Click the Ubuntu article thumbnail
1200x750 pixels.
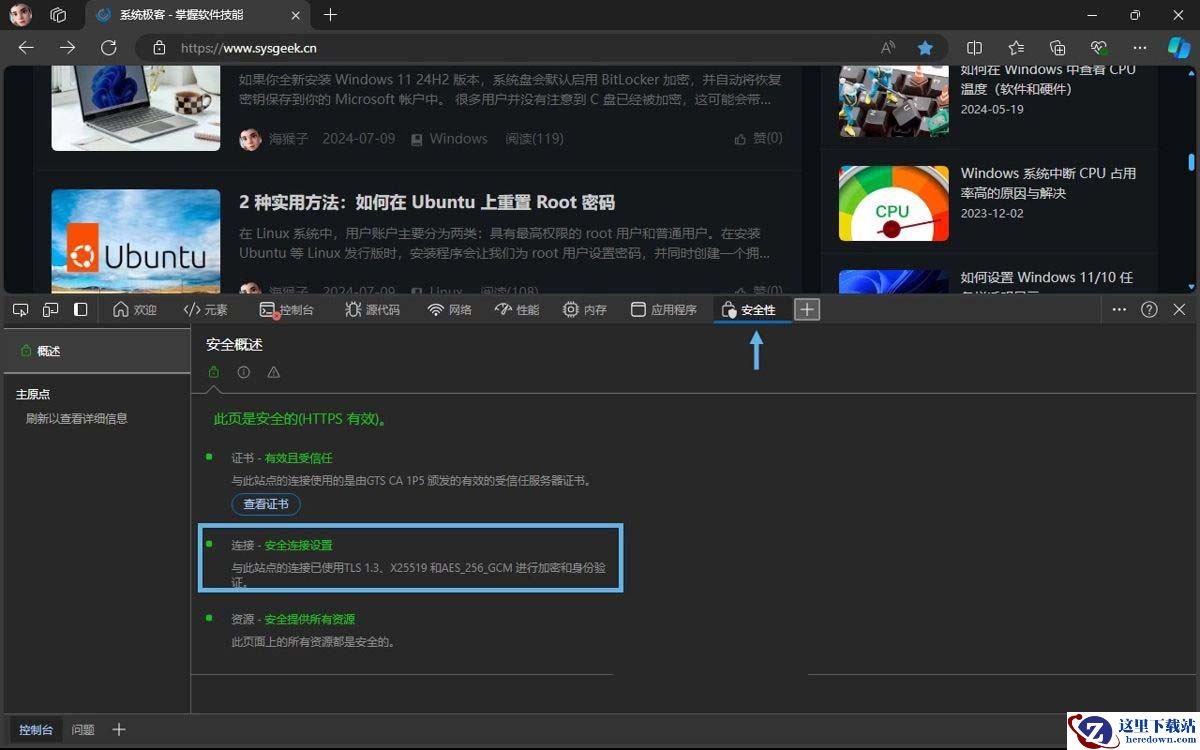pyautogui.click(x=136, y=241)
